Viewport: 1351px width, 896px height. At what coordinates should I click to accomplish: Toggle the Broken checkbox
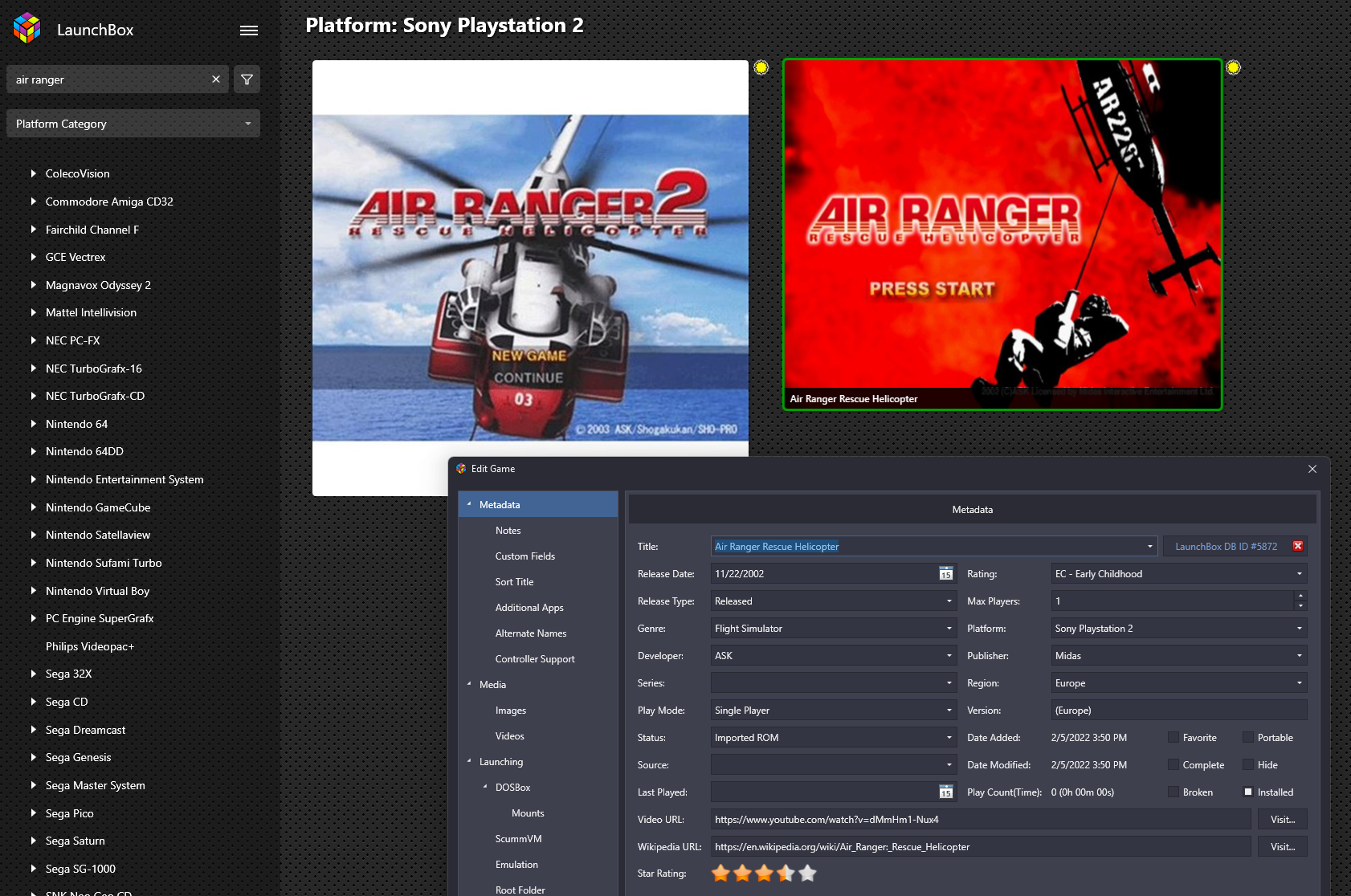(x=1173, y=792)
